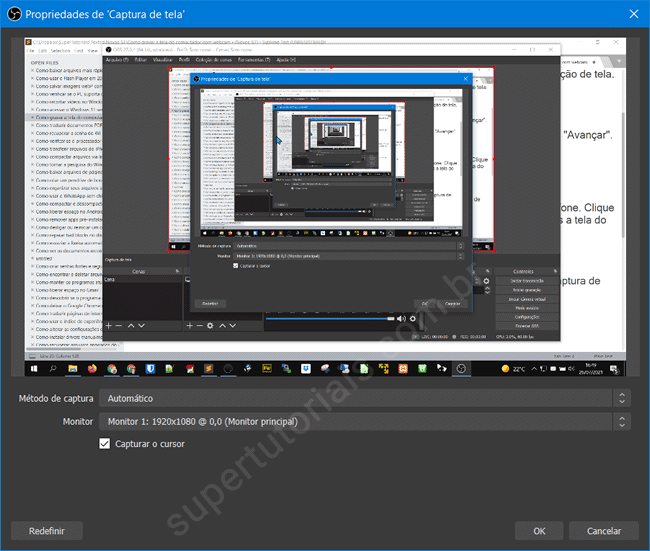Viewport: 650px width, 551px height.
Task: Click the arrows at the end of the Automático field
Action: click(x=623, y=398)
